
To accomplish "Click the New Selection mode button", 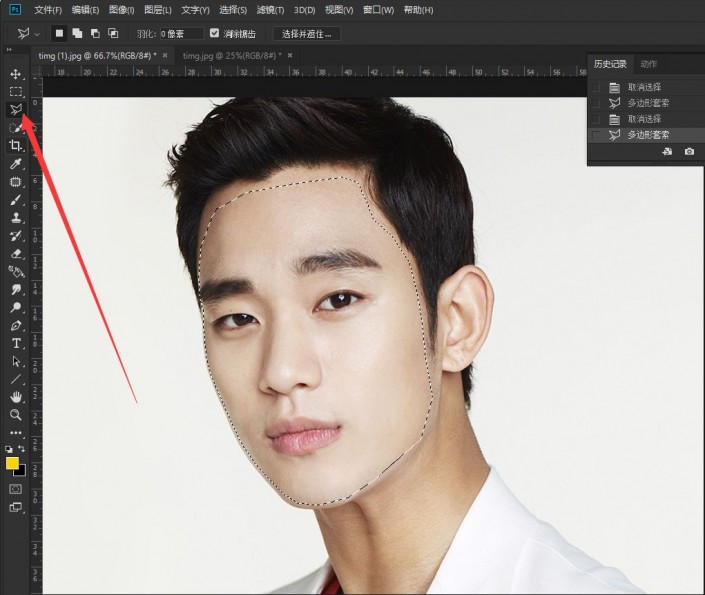I will 59,33.
